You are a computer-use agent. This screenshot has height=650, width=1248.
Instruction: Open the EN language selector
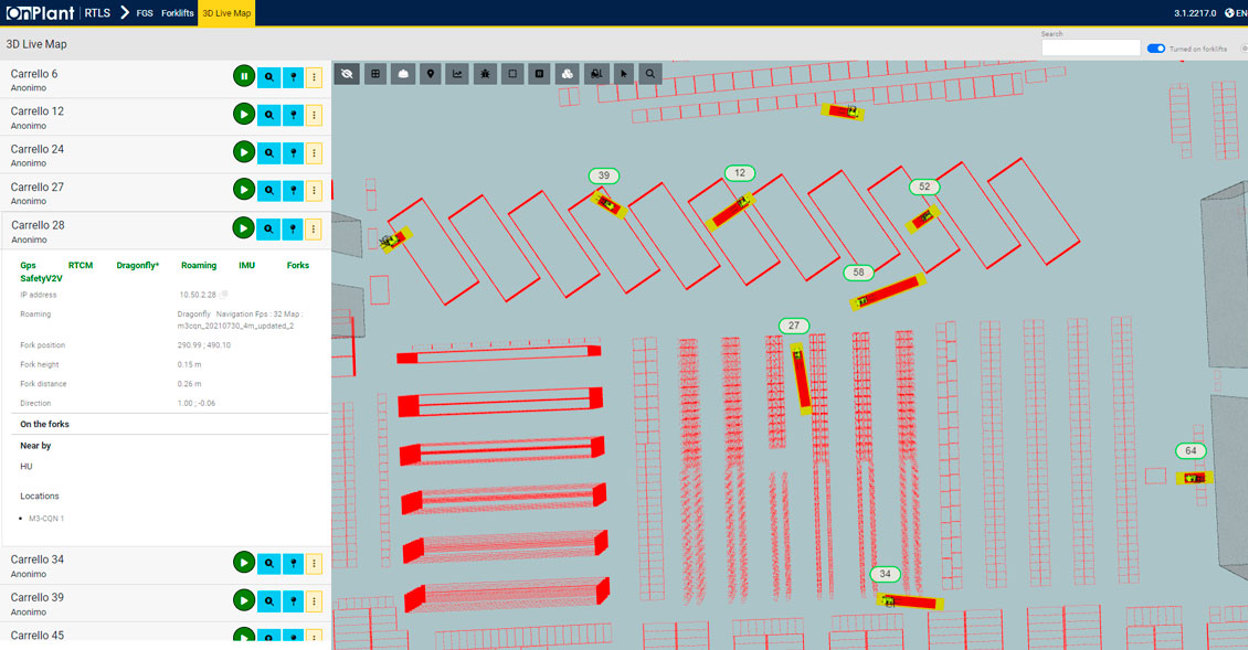tap(1235, 13)
